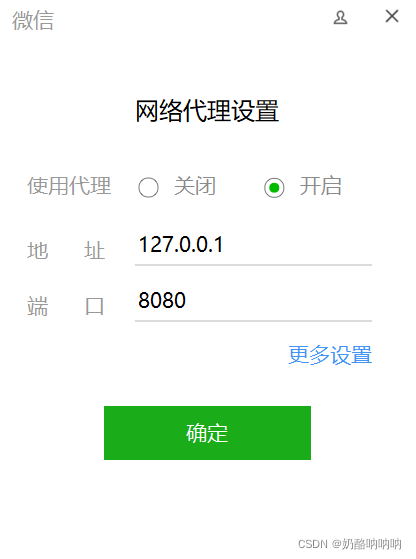The width and height of the screenshot is (416, 559).
Task: Select the 关闭 radio button circle
Action: (x=148, y=187)
